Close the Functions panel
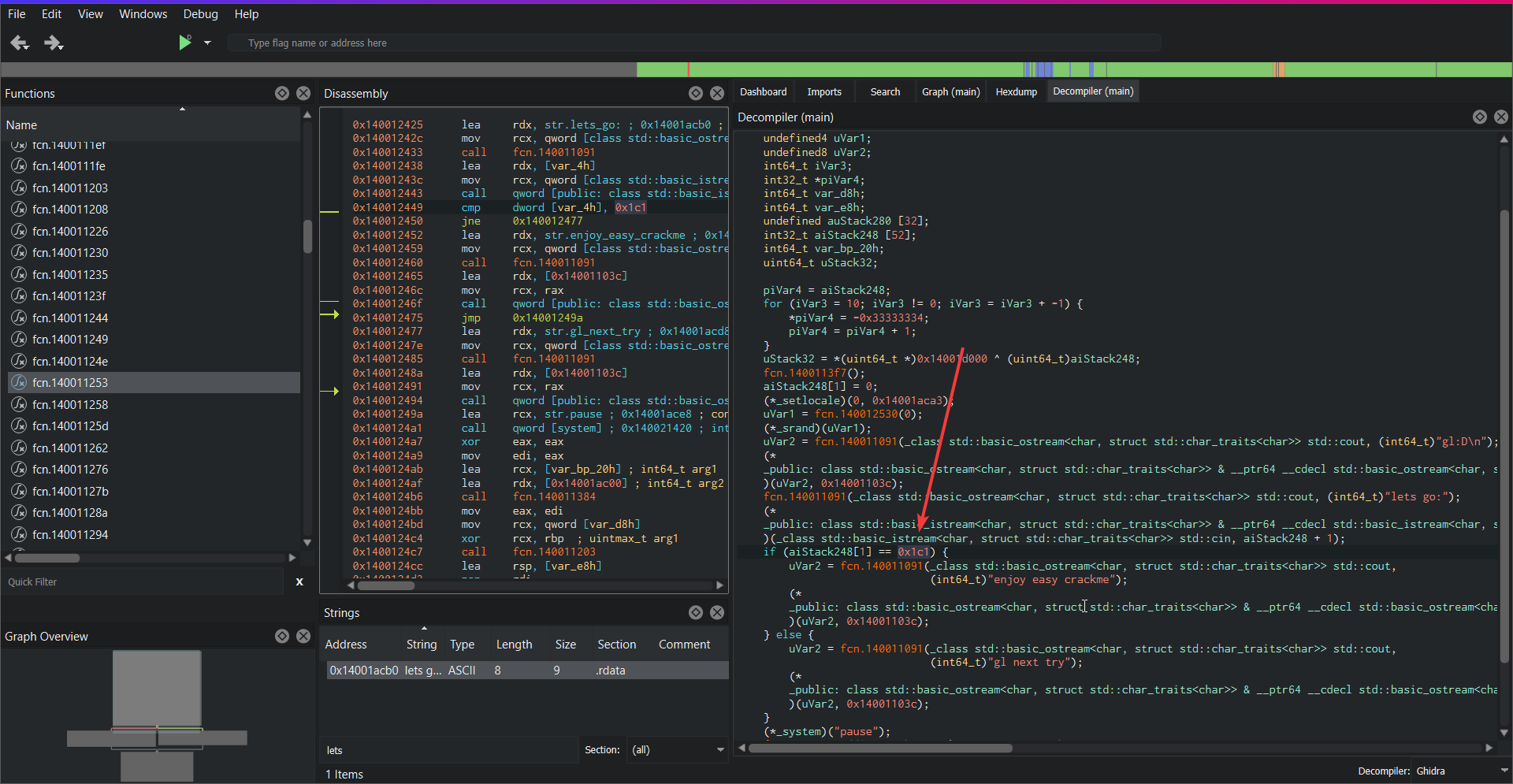The height and width of the screenshot is (784, 1513). (303, 93)
